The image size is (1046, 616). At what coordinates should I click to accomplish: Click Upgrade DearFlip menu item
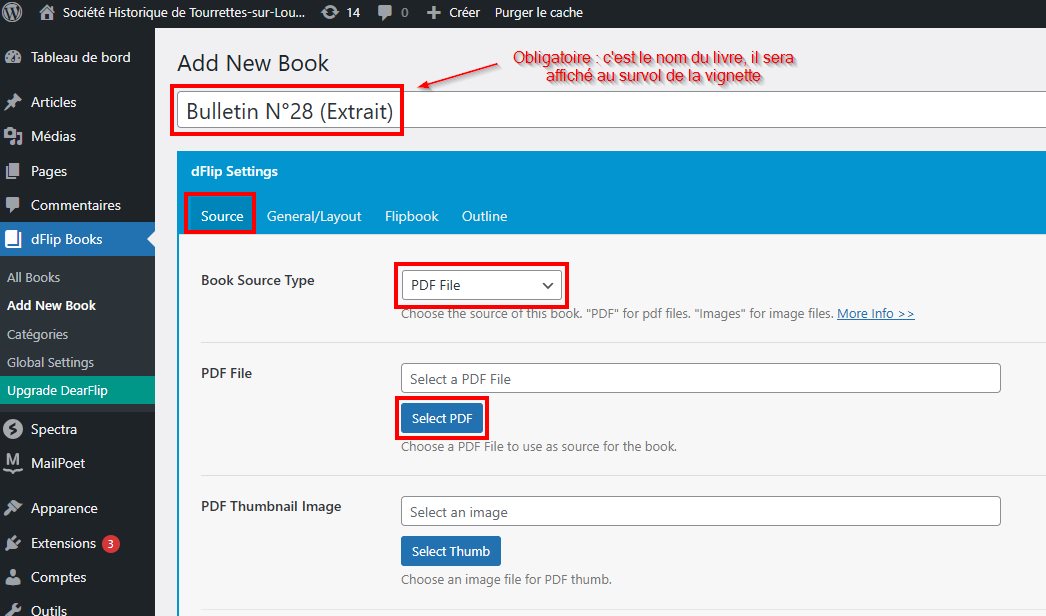point(77,390)
